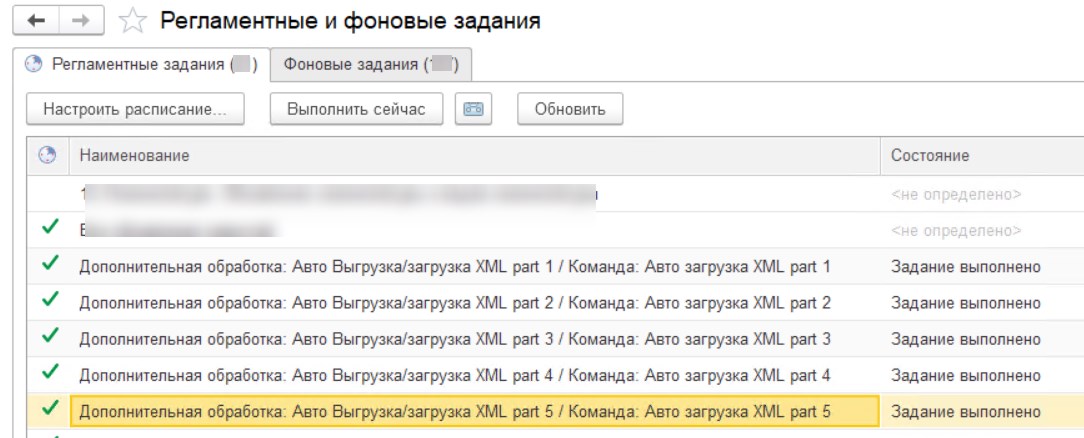Screen dimensions: 1084x438
Task: Go forward with the right arrow button
Action: point(81,21)
